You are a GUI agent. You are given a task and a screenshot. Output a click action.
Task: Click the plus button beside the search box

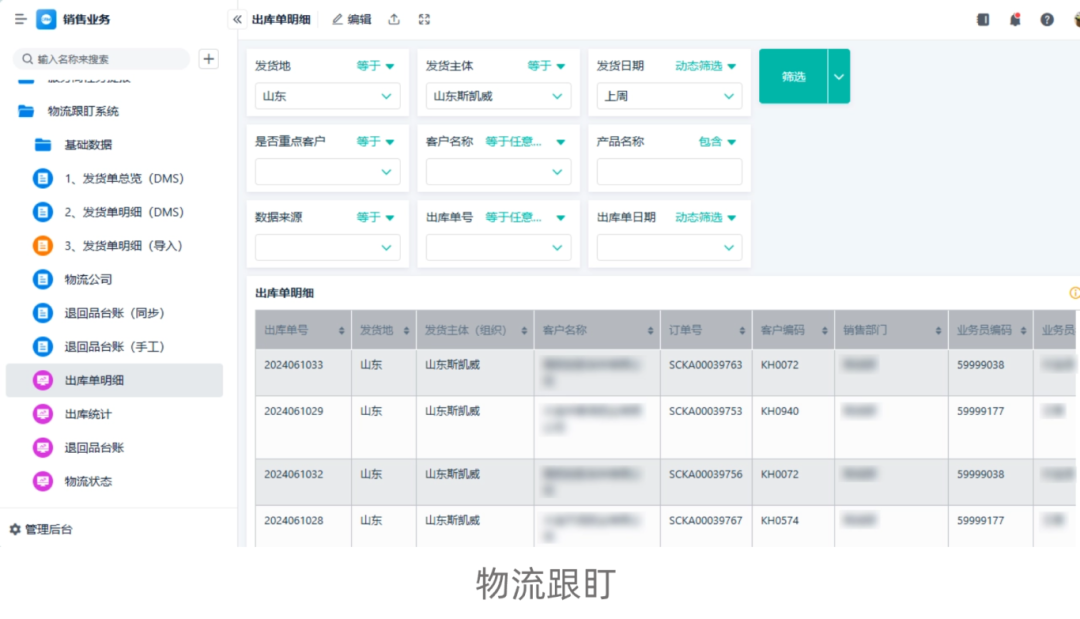pyautogui.click(x=208, y=59)
